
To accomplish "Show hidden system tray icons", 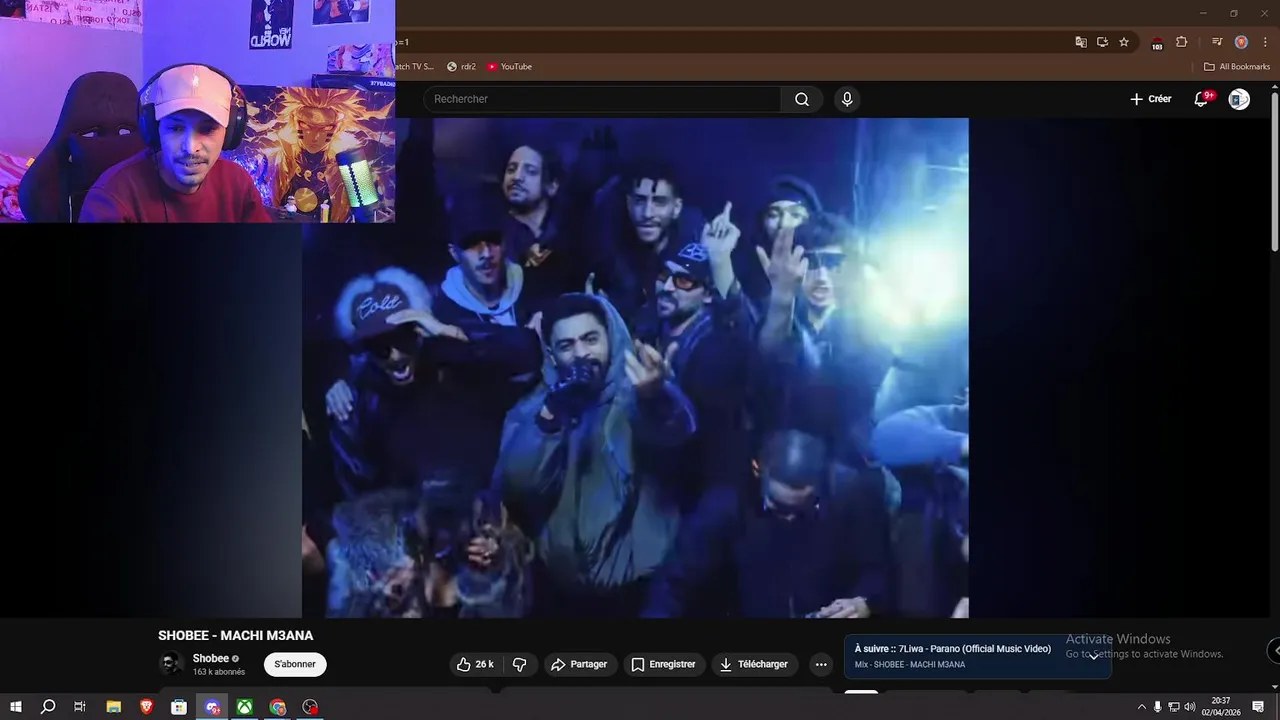I will click(x=1142, y=707).
